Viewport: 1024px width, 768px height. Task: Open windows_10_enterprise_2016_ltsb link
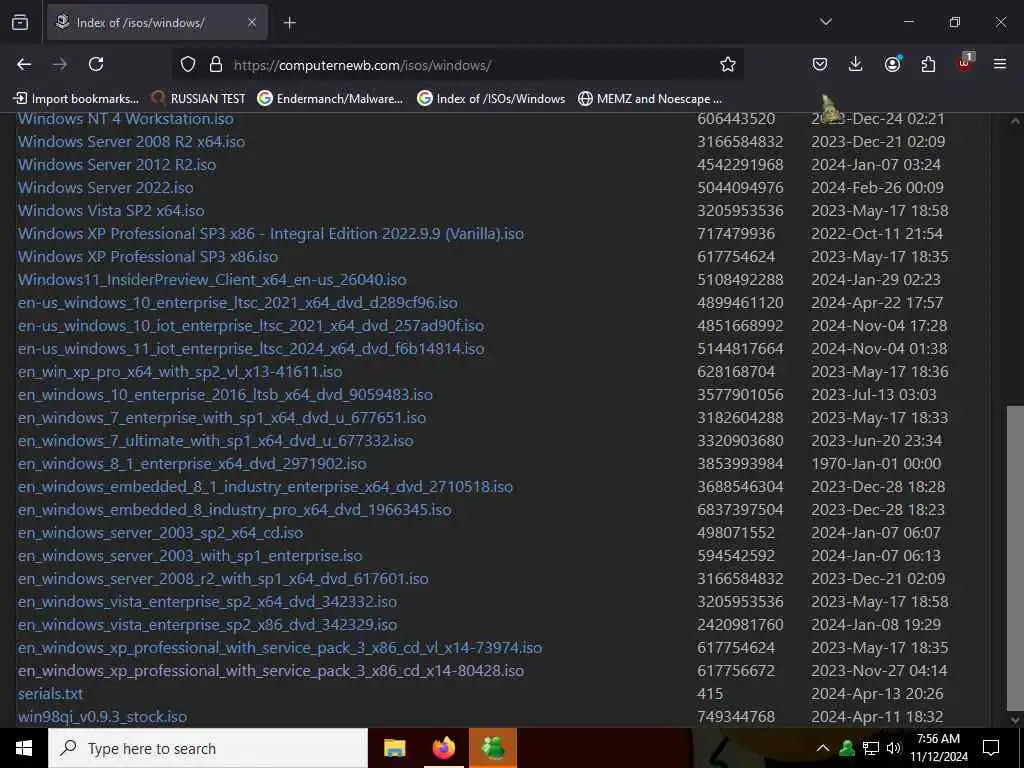click(225, 394)
